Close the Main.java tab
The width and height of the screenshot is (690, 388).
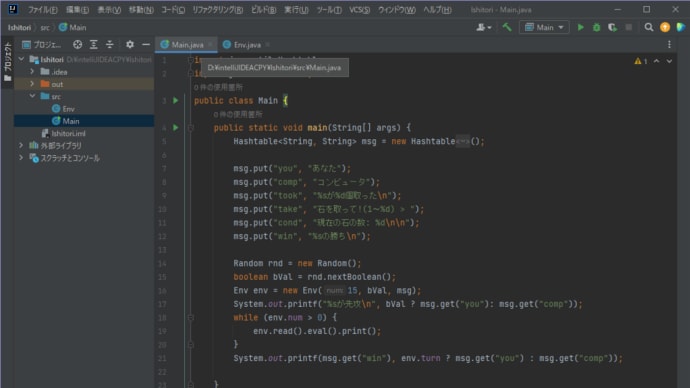coord(210,44)
